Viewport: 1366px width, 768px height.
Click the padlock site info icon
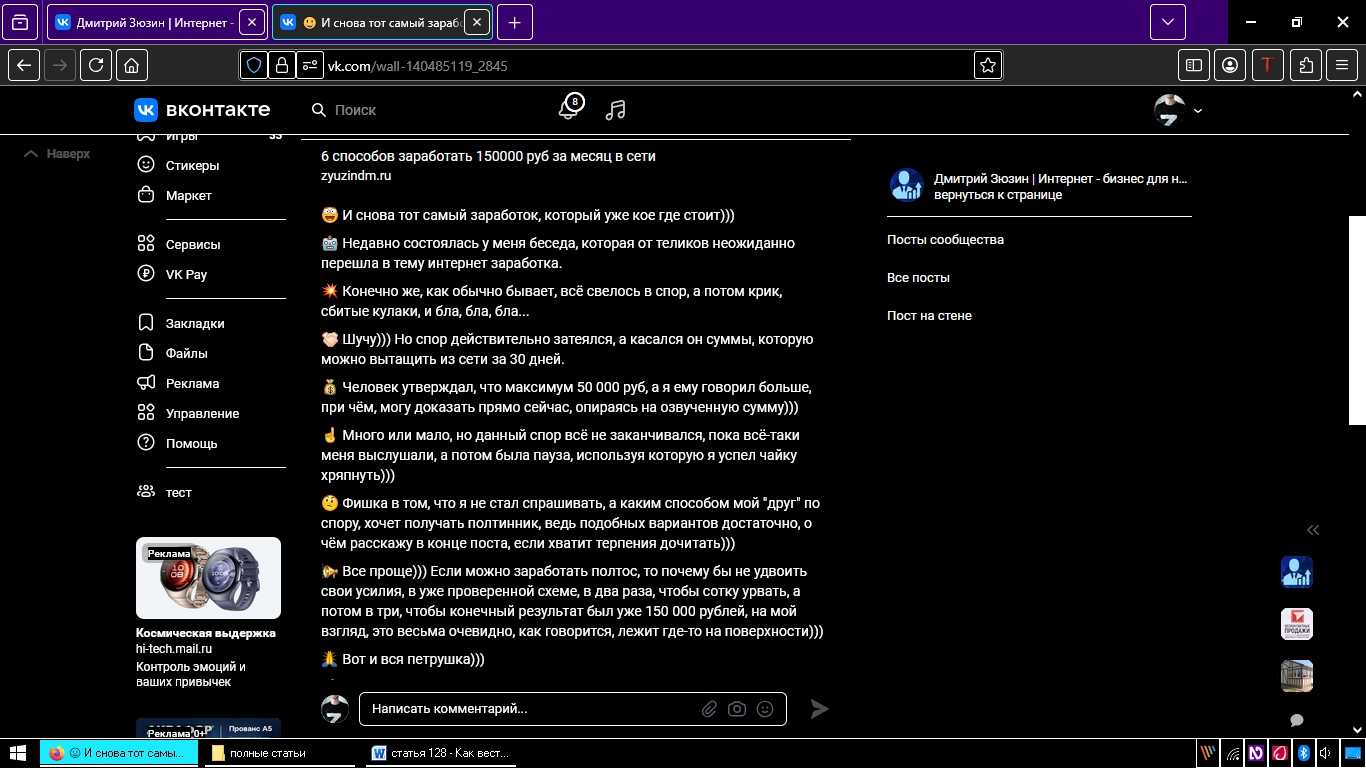(x=282, y=65)
